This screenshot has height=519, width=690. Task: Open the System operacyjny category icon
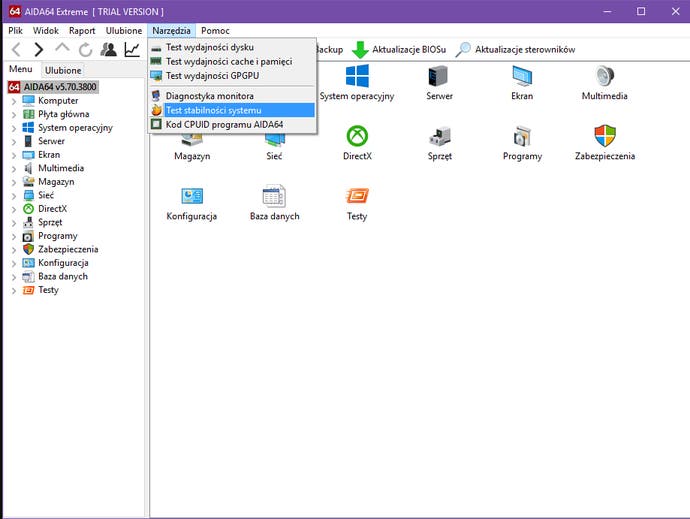357,76
